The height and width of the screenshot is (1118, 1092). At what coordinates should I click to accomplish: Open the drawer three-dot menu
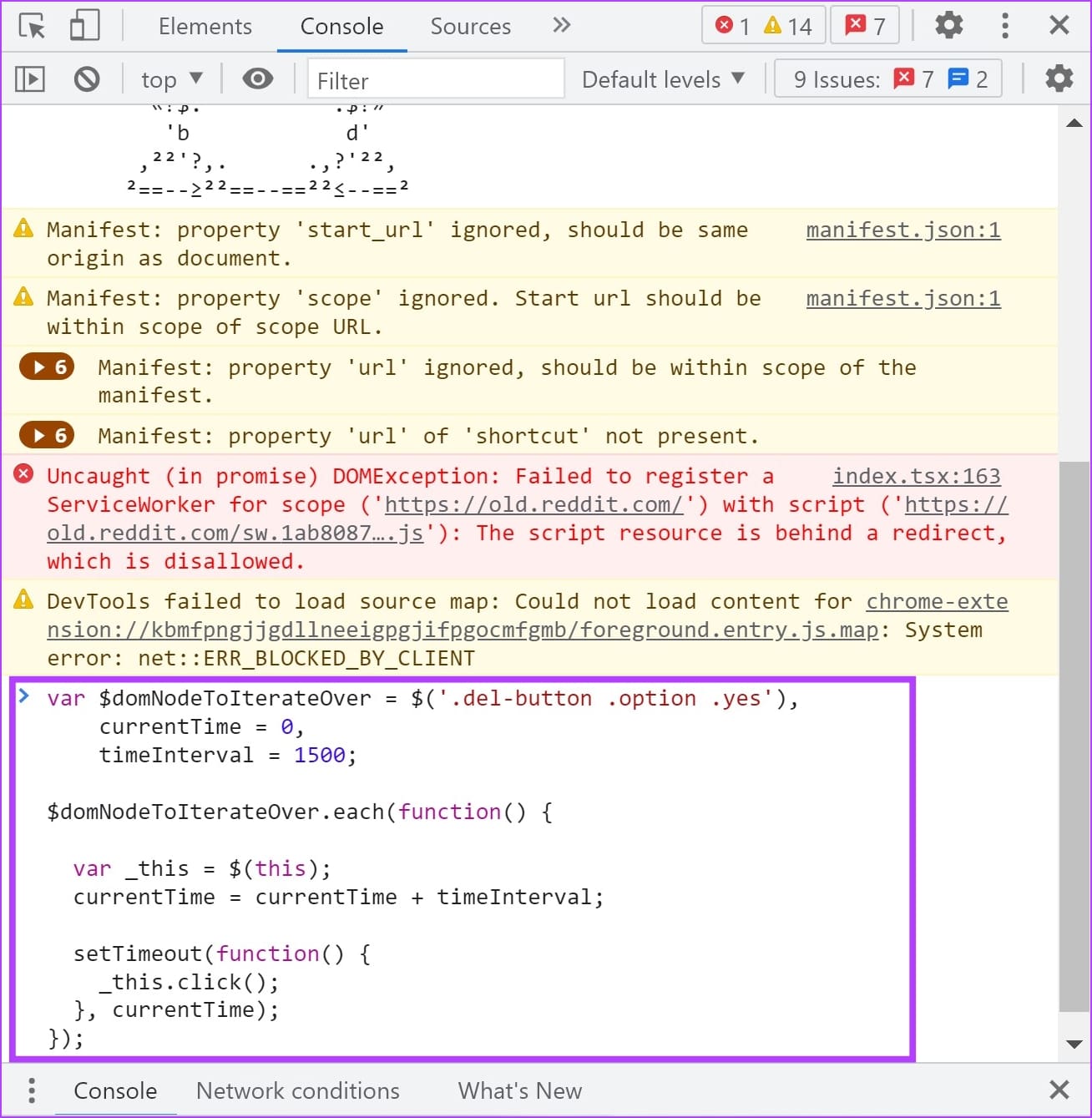point(32,1090)
